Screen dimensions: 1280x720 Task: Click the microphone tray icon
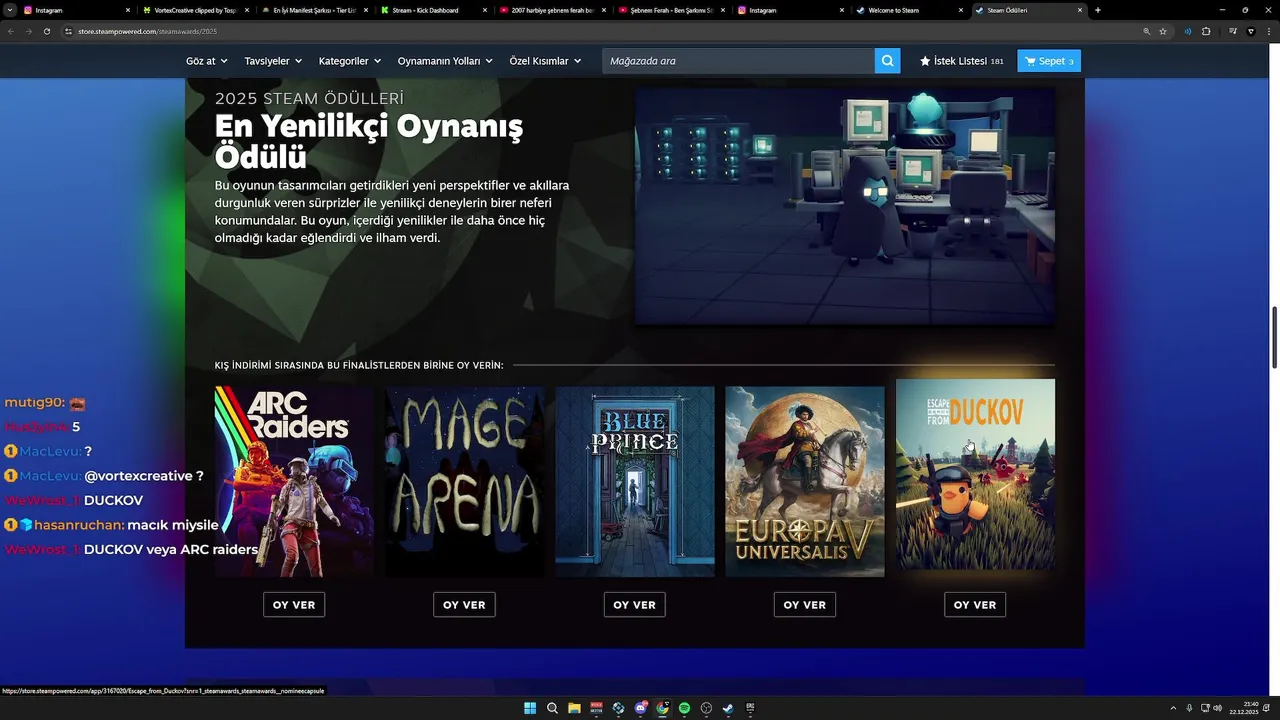(x=1189, y=708)
